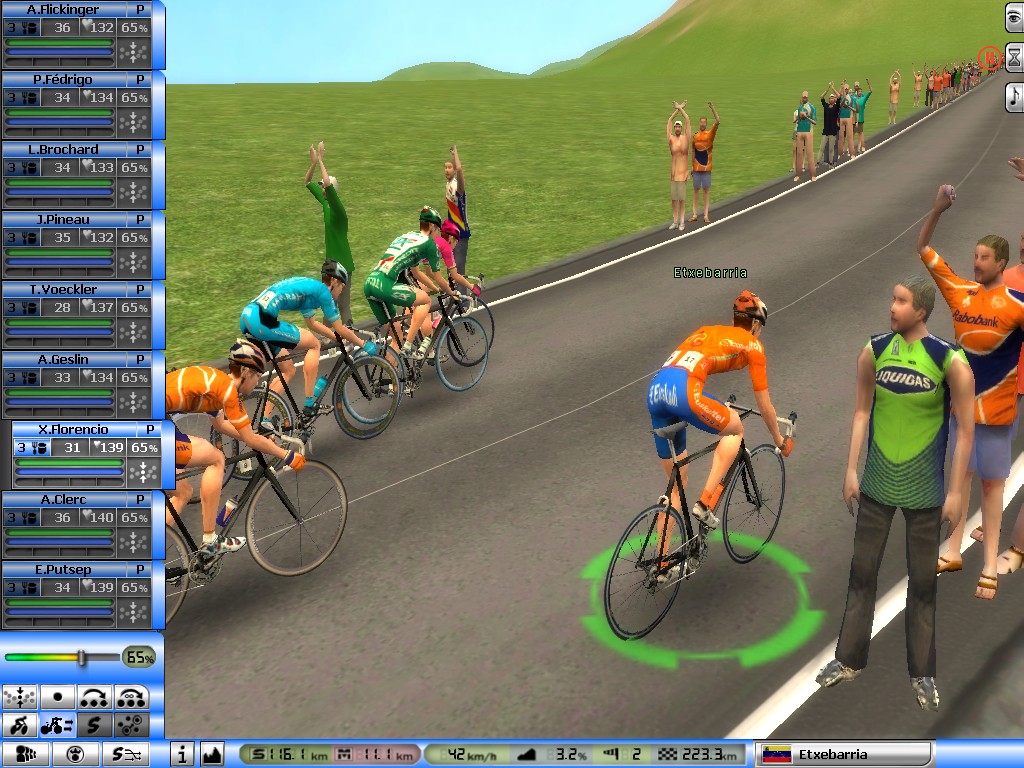The width and height of the screenshot is (1024, 768).
Task: Choose the relay arrow over three dots
Action: pos(95,697)
